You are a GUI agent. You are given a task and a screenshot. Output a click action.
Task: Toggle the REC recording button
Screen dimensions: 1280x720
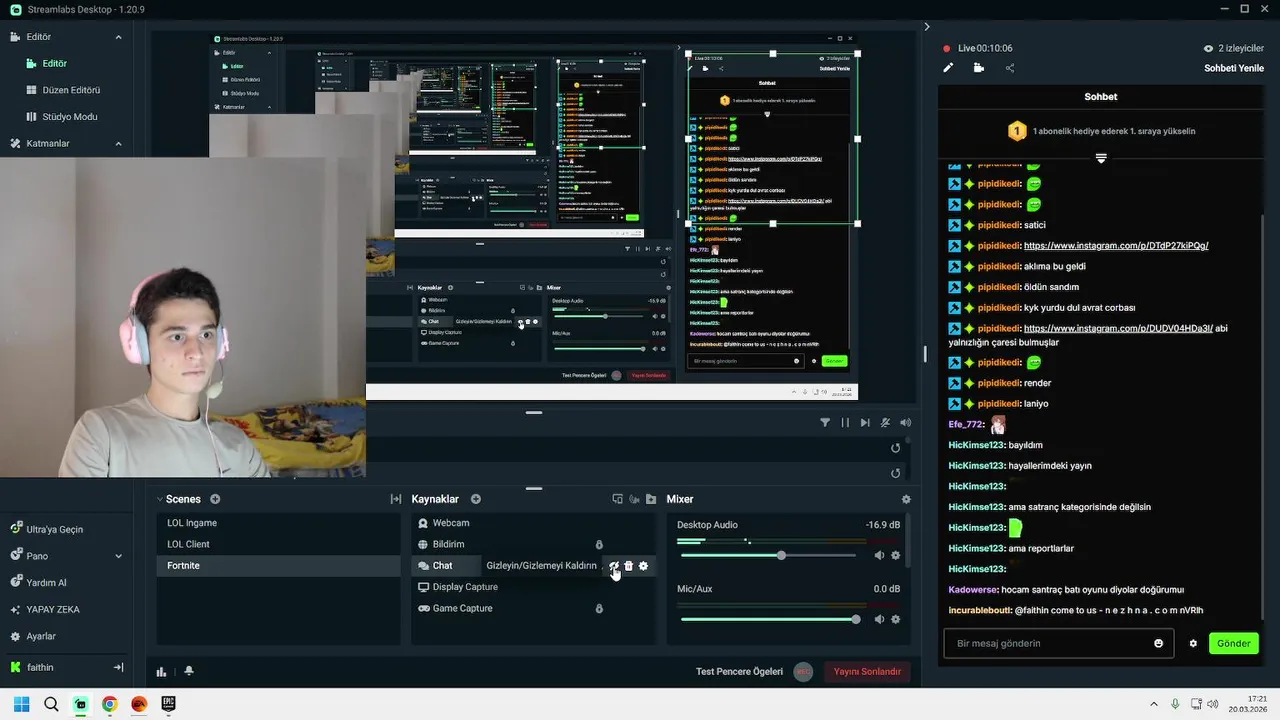pos(803,672)
